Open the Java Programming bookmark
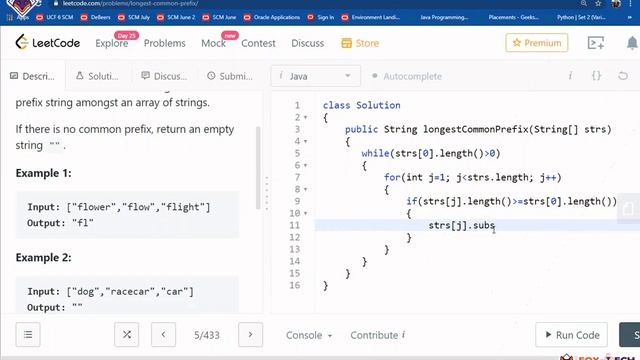640x360 pixels. (444, 17)
